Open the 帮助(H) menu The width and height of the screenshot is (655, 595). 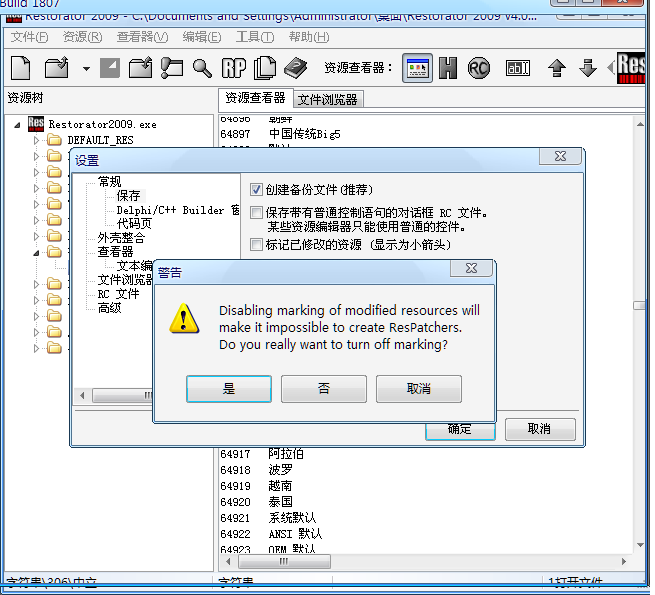click(309, 37)
